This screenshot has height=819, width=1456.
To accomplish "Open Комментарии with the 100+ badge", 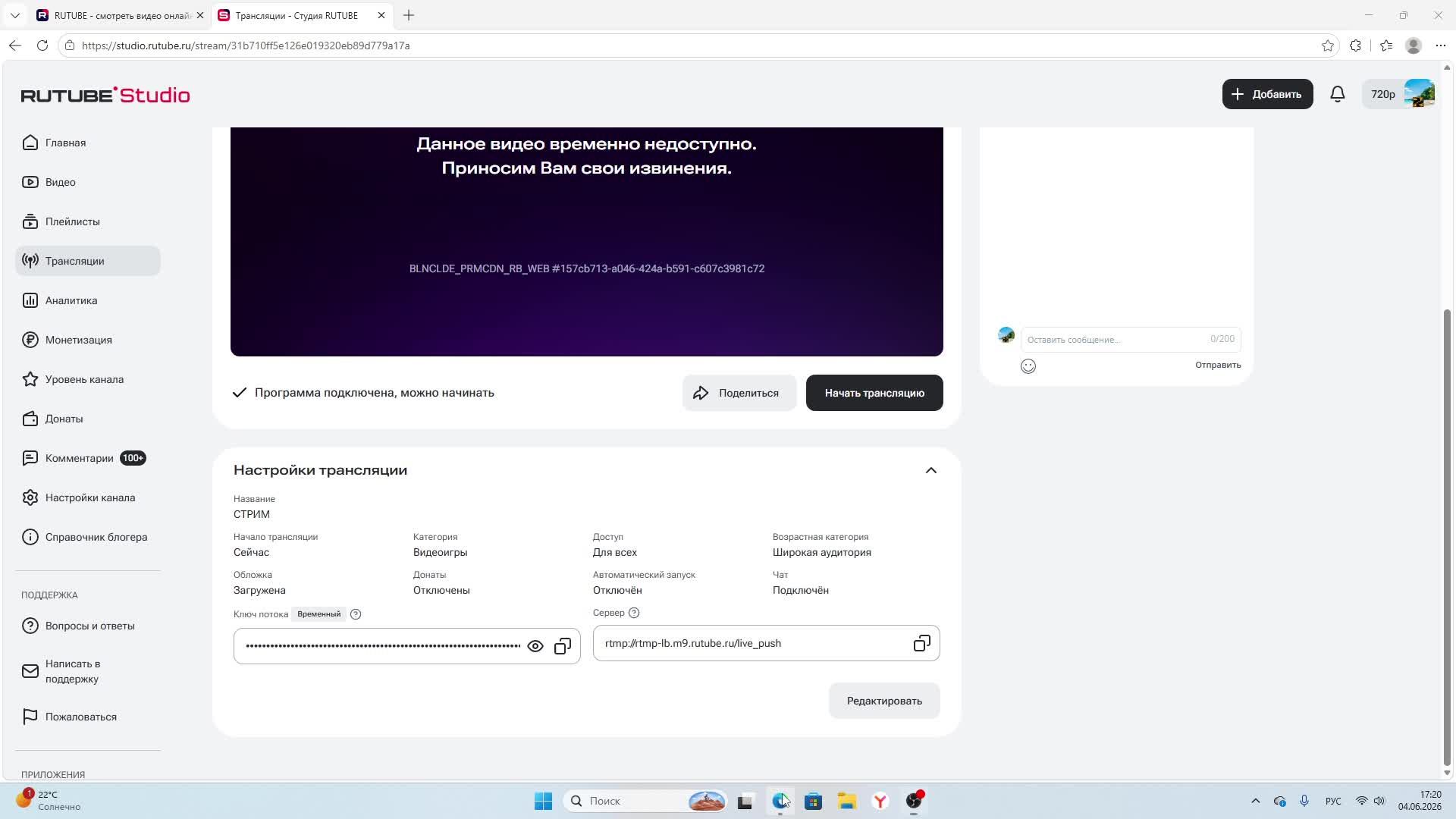I will (x=88, y=458).
